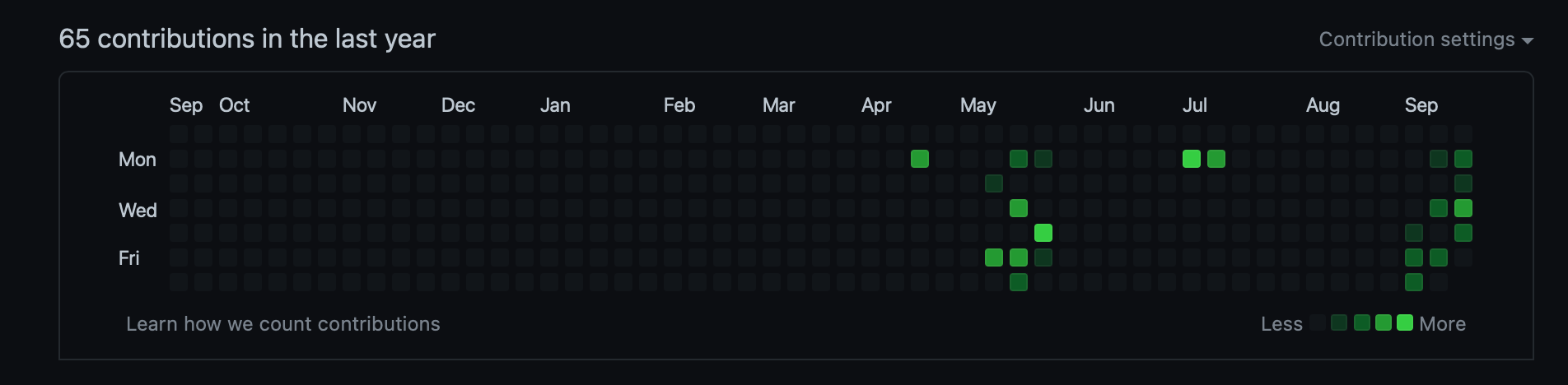The height and width of the screenshot is (385, 1568).
Task: Select the second bright Monday cell in July
Action: (x=1216, y=159)
